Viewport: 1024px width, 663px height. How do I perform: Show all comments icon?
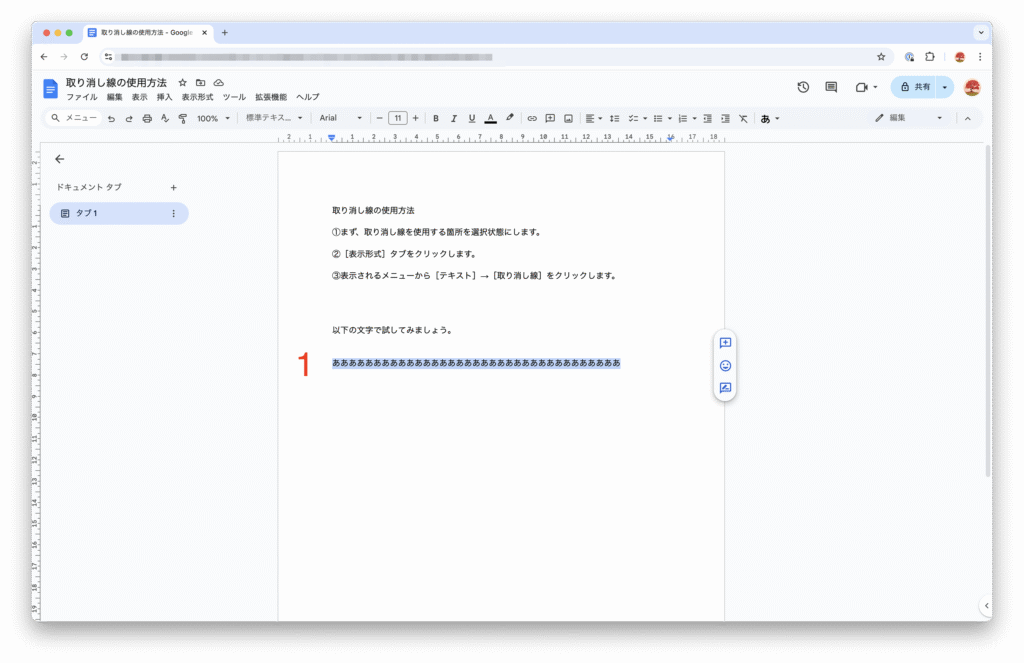point(831,87)
